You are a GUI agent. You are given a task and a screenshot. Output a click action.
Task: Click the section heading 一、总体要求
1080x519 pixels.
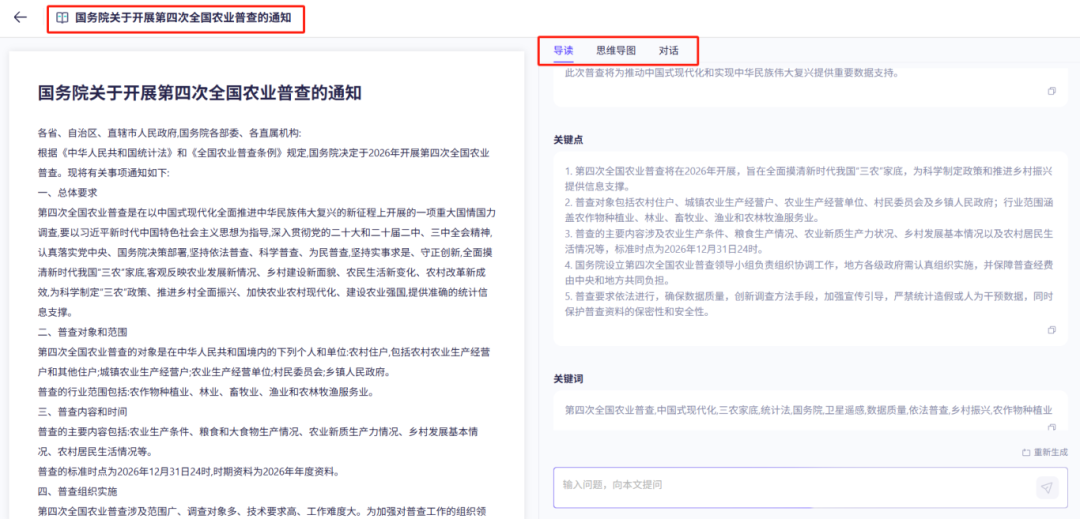(68, 193)
